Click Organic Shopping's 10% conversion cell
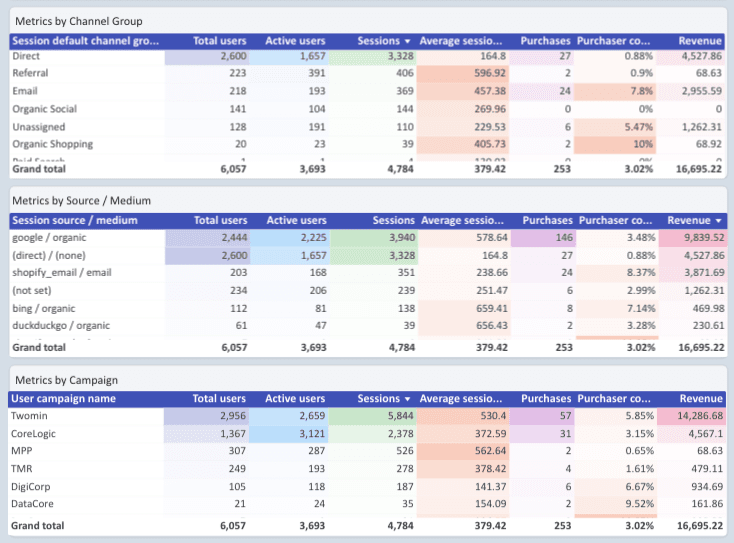Screen dimensions: 734x543 (x=615, y=144)
